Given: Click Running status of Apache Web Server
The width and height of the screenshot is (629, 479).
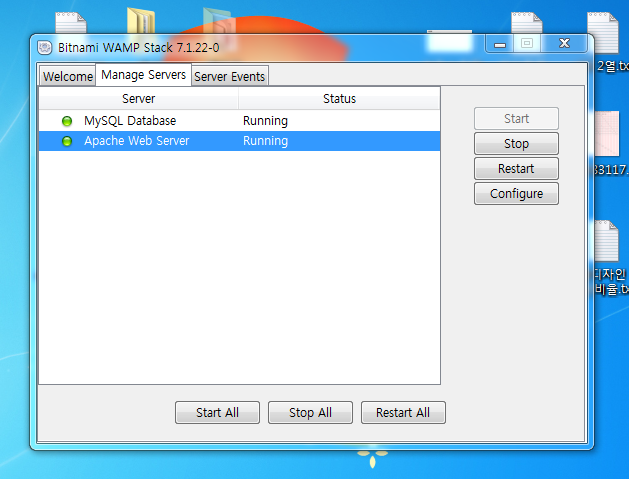Looking at the screenshot, I should tap(265, 141).
